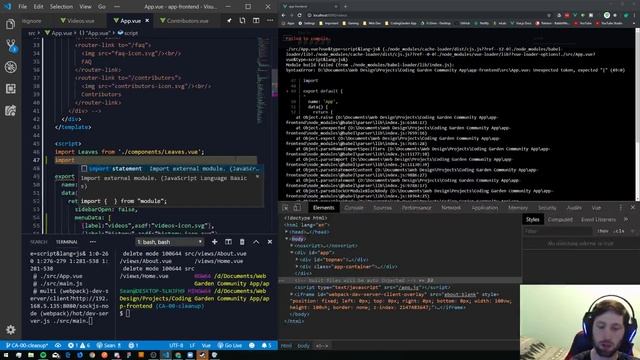The image size is (640, 360).
Task: Kill terminal with trash icon
Action: 242,242
